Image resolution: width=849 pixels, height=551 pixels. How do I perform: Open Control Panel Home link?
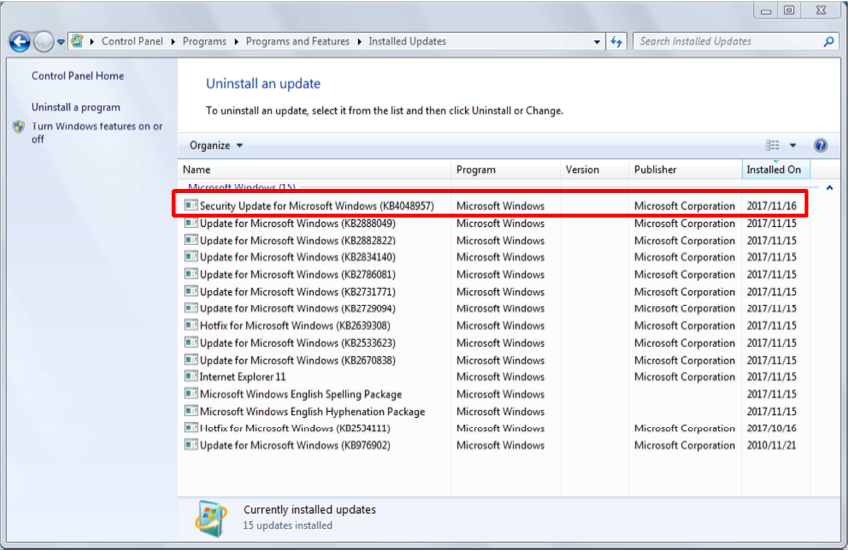(77, 76)
